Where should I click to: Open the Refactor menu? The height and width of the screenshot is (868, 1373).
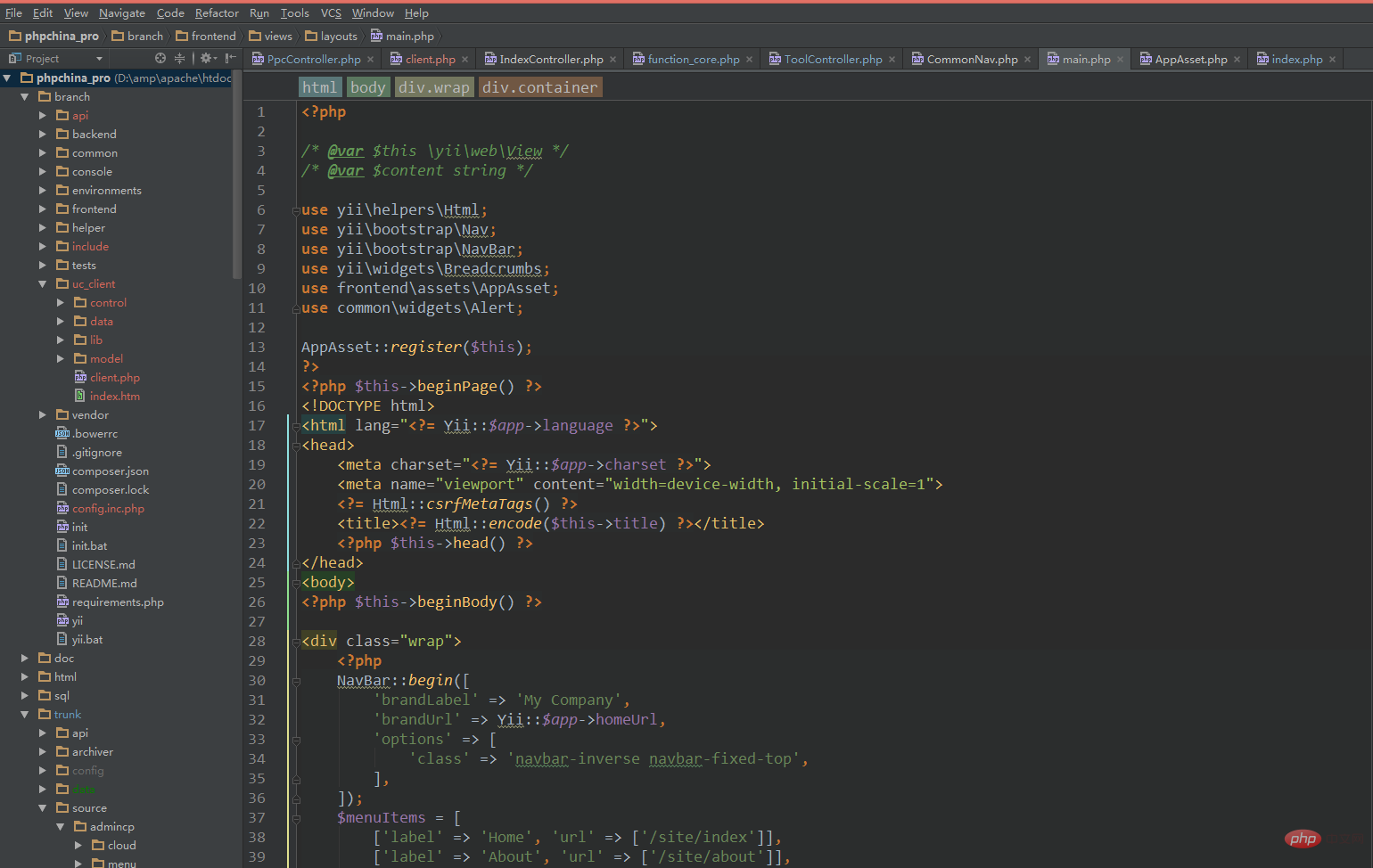217,12
